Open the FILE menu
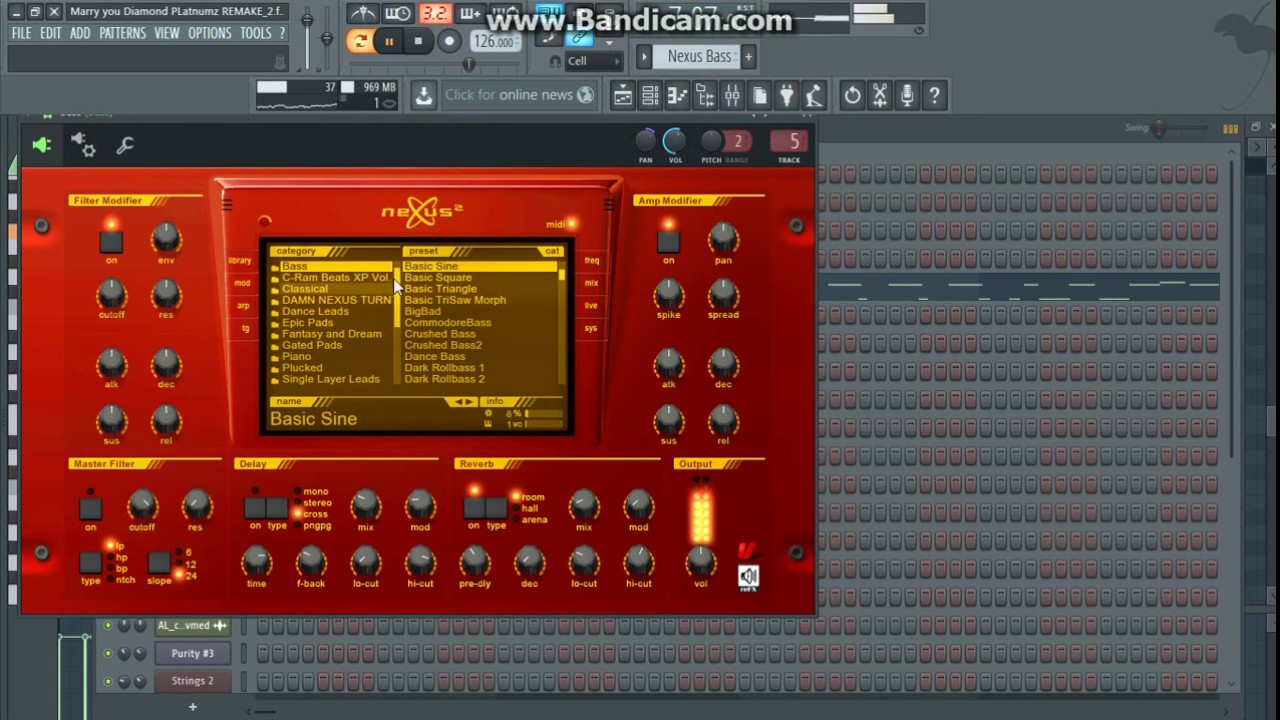 tap(21, 33)
